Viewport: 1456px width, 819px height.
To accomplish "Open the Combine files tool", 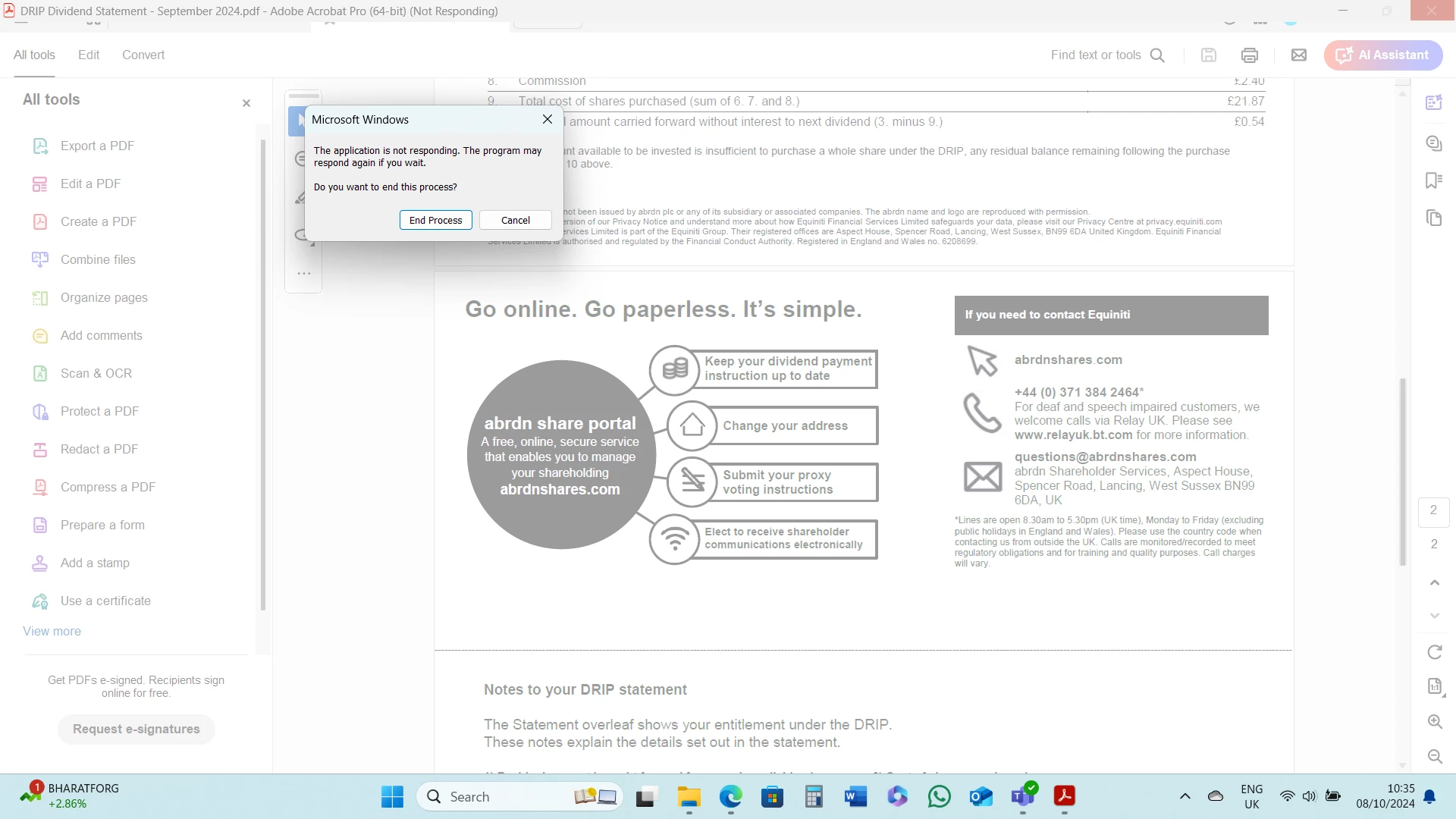I will pyautogui.click(x=98, y=259).
